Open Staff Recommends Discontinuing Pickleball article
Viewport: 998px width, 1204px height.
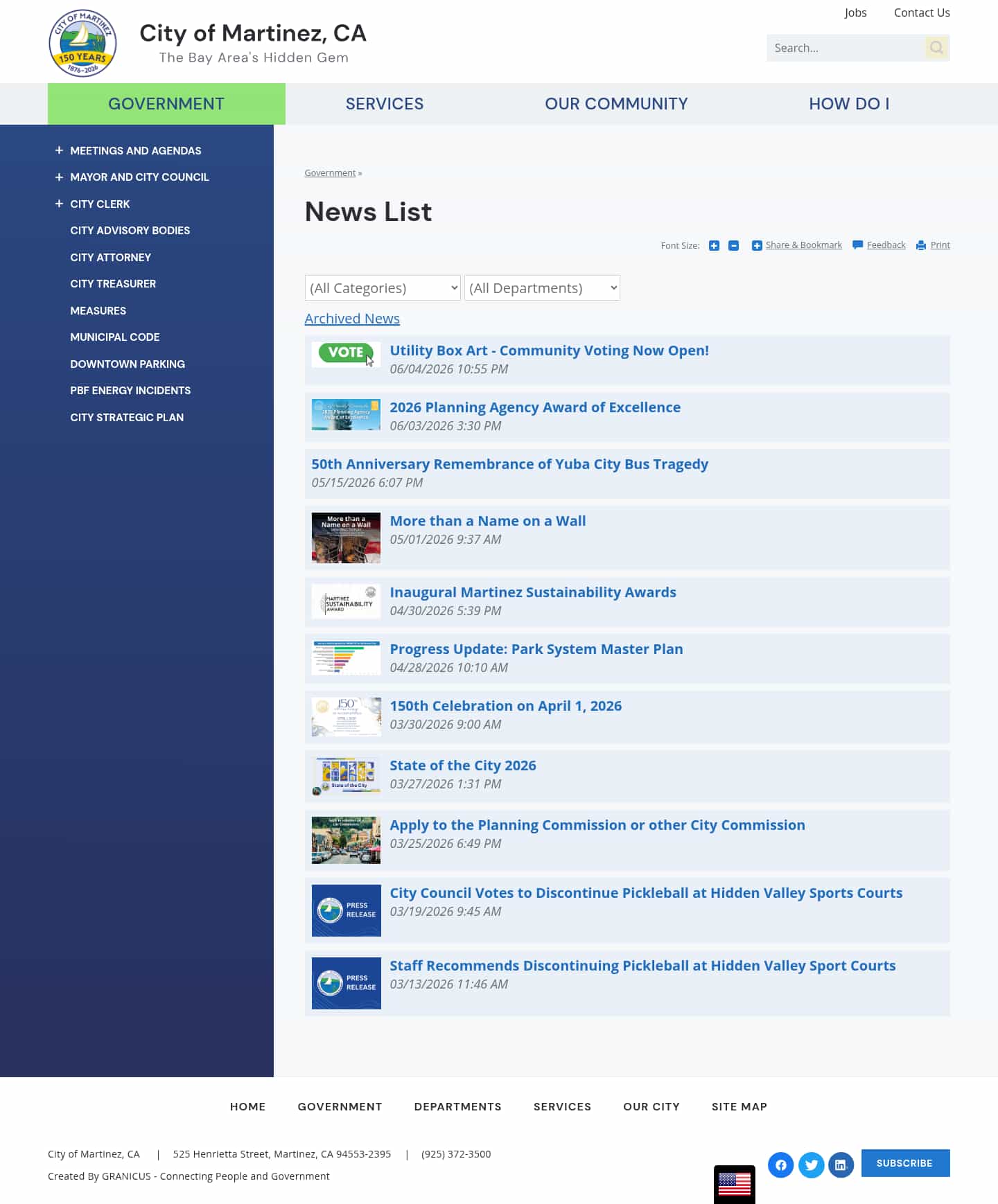click(642, 966)
